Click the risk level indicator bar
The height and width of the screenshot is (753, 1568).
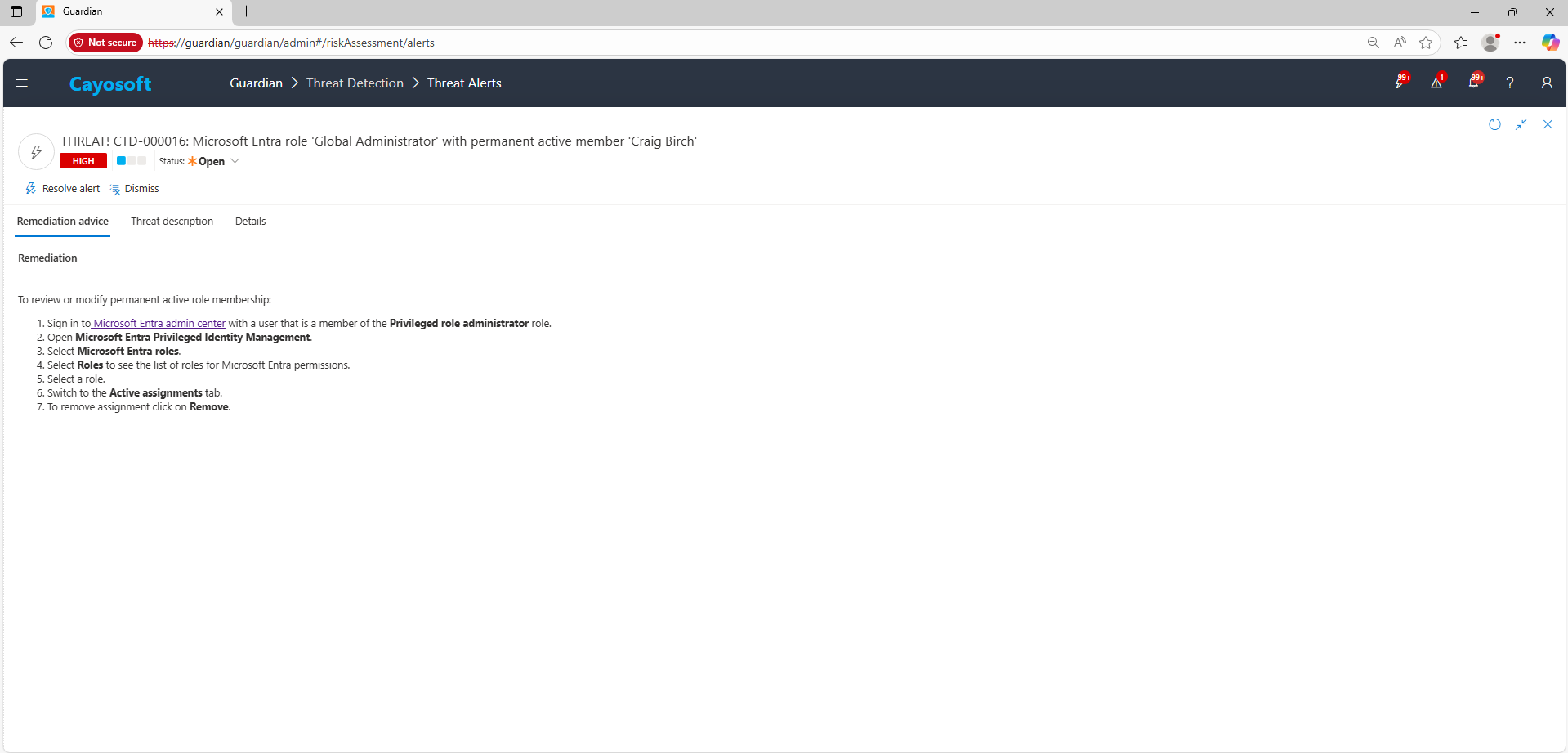tap(131, 161)
